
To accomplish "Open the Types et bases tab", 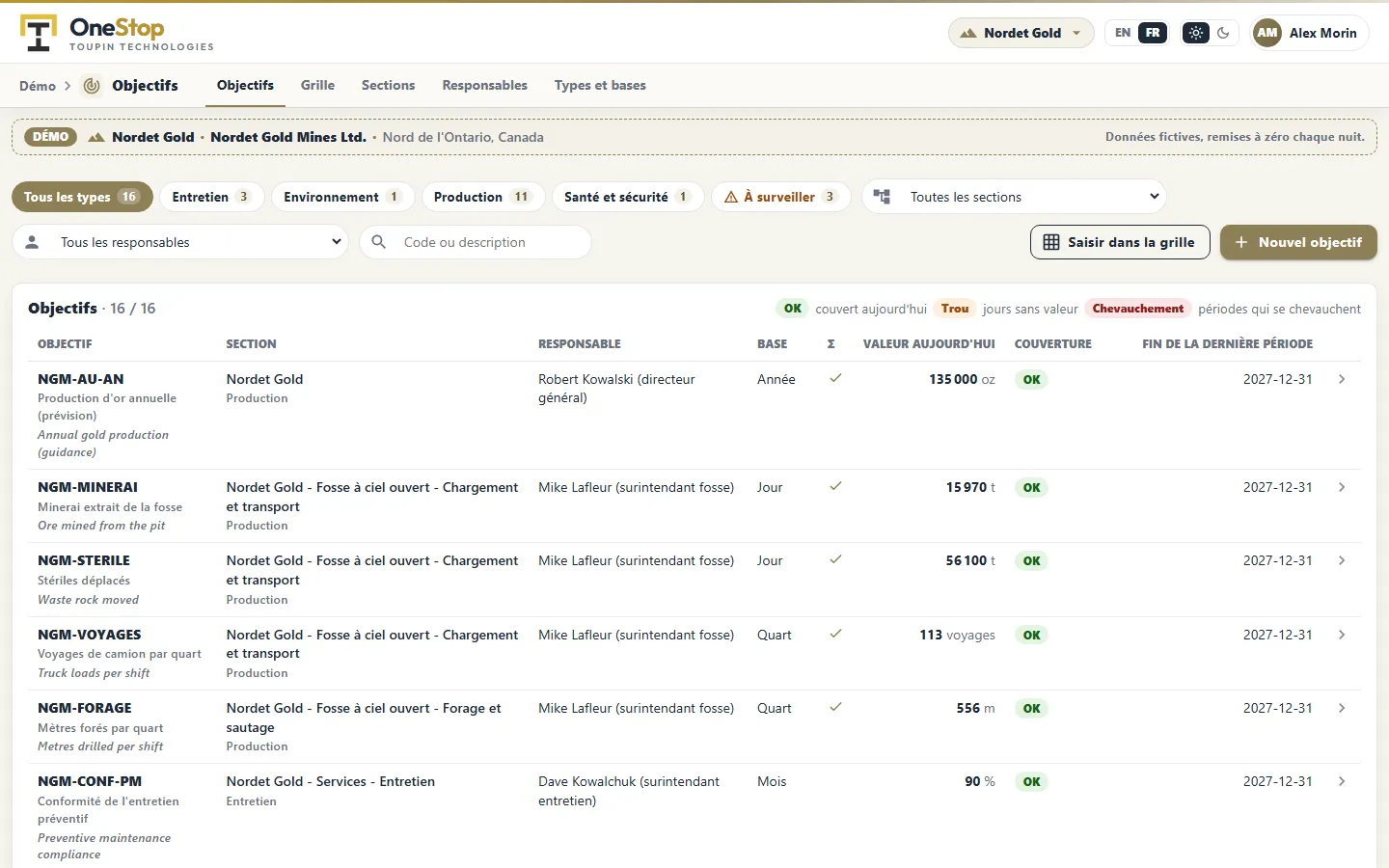I will [600, 85].
